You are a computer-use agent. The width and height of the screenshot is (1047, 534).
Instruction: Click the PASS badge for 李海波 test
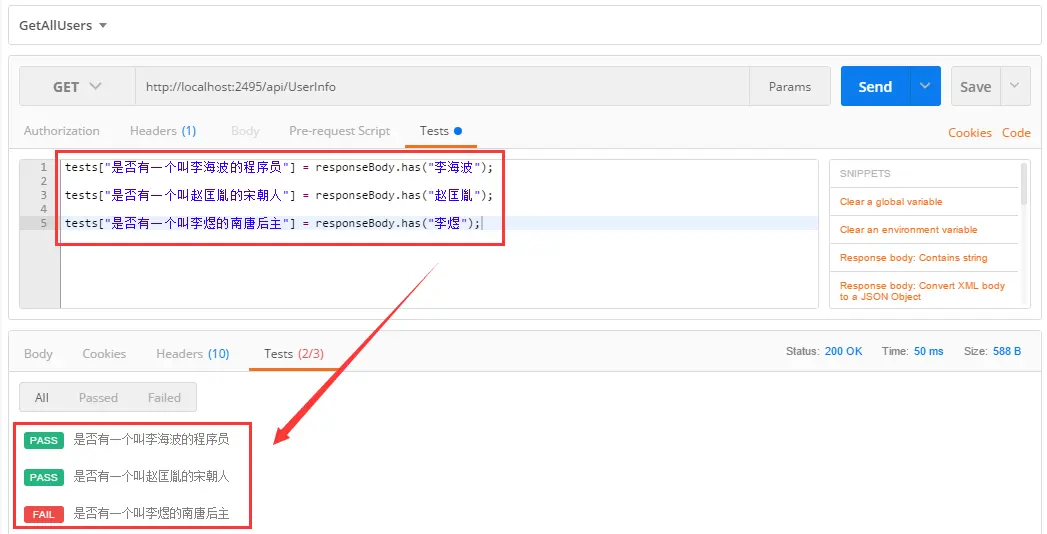tap(44, 441)
